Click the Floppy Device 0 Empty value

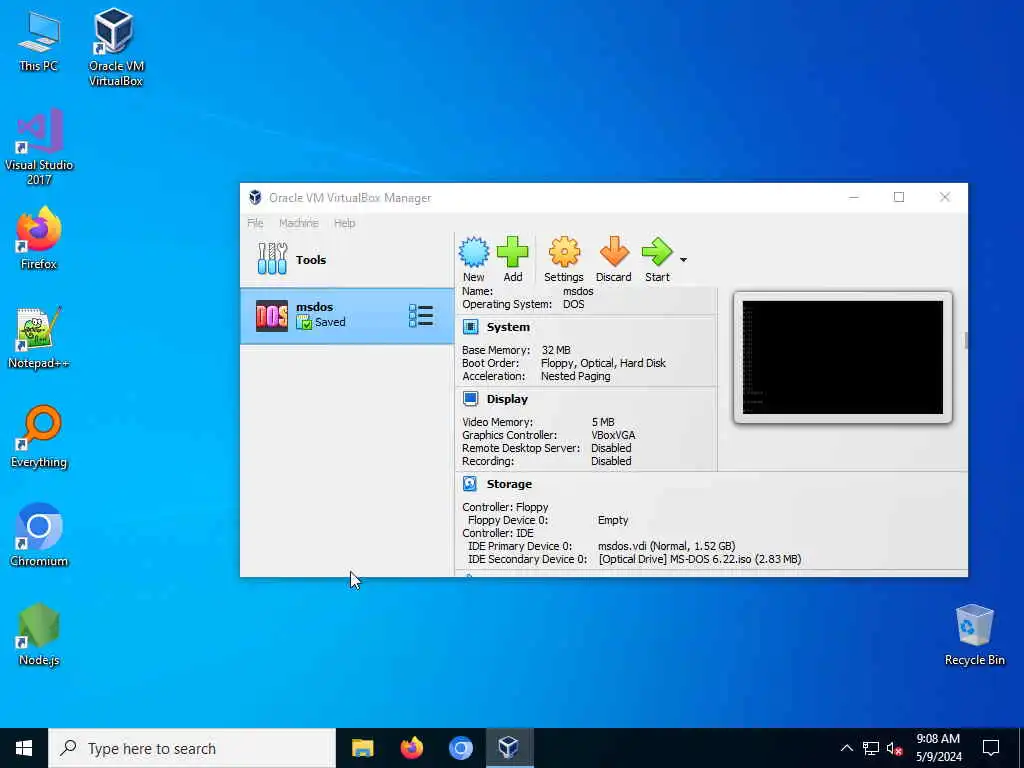pos(613,520)
